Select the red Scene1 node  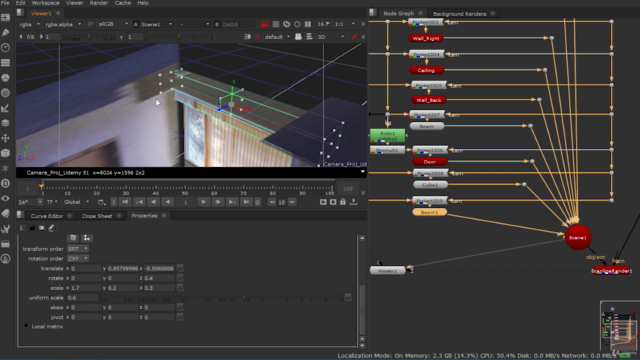pos(578,238)
